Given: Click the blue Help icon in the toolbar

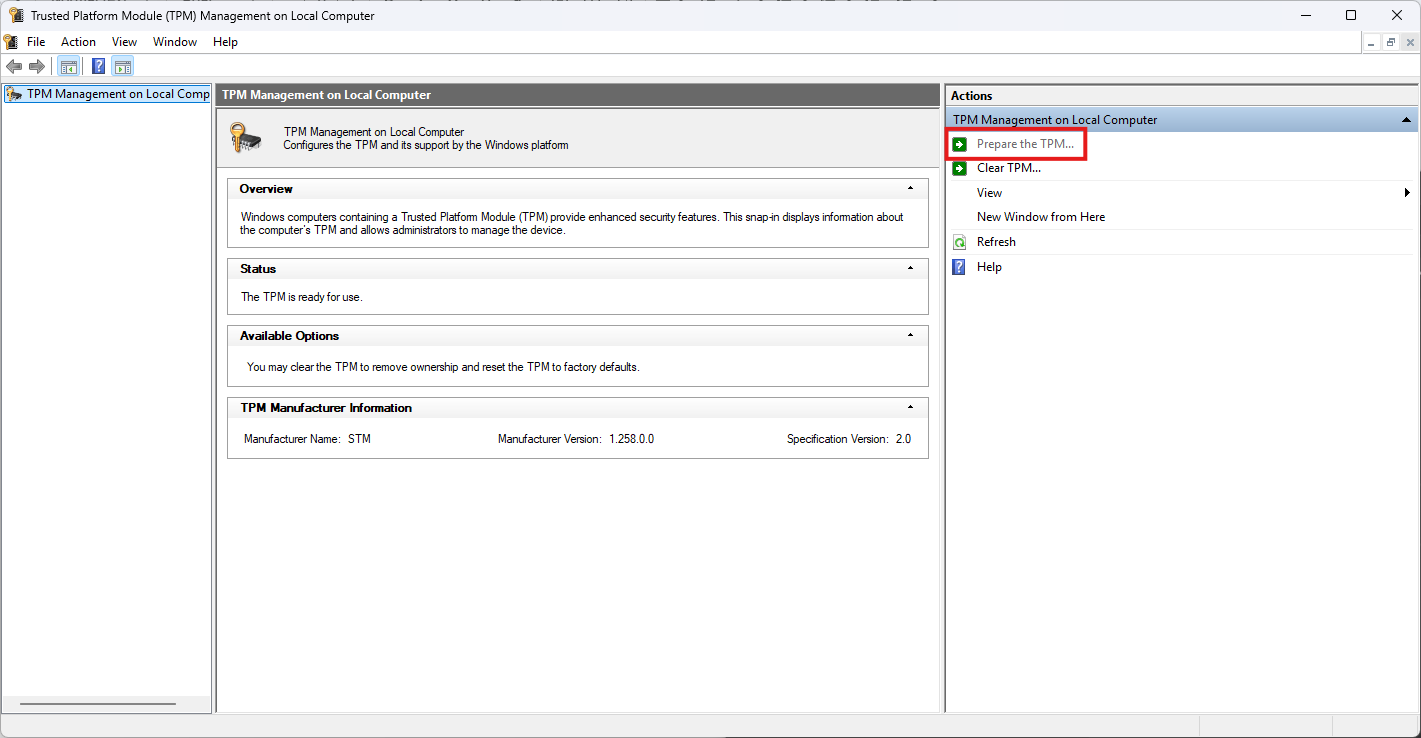Looking at the screenshot, I should [x=99, y=67].
